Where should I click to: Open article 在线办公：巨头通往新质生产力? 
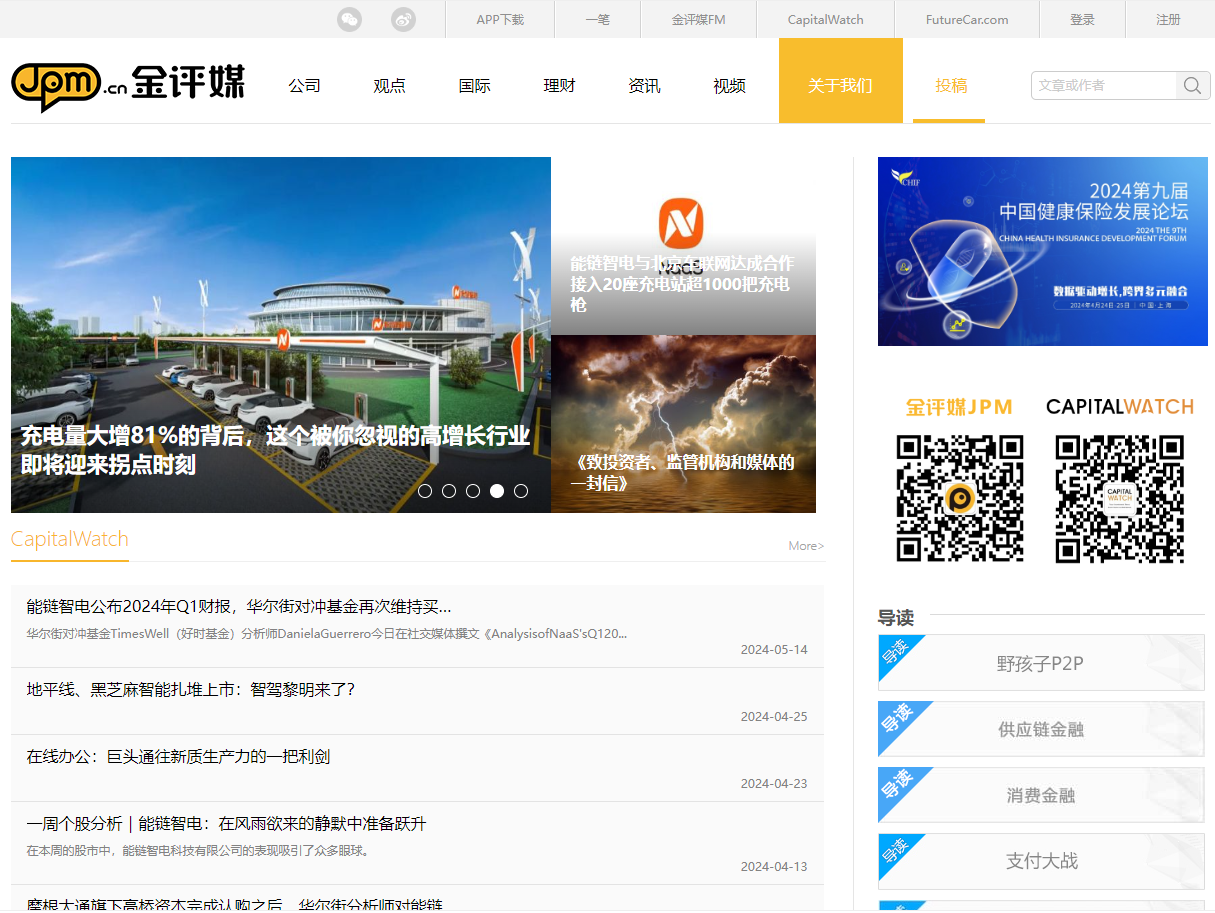pyautogui.click(x=178, y=757)
